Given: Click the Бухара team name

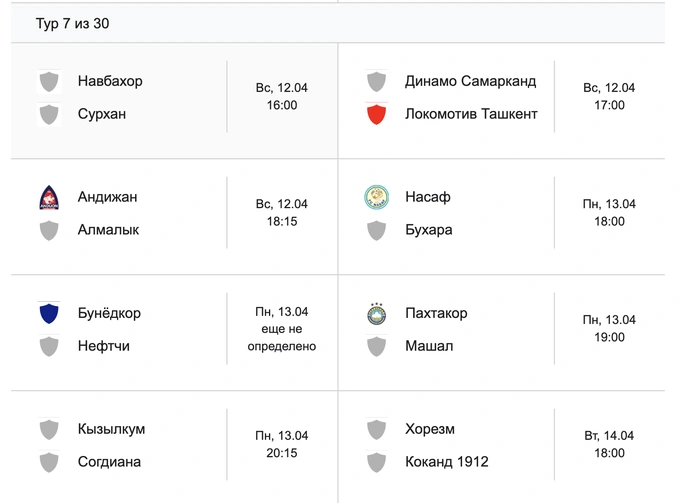Looking at the screenshot, I should tap(429, 230).
